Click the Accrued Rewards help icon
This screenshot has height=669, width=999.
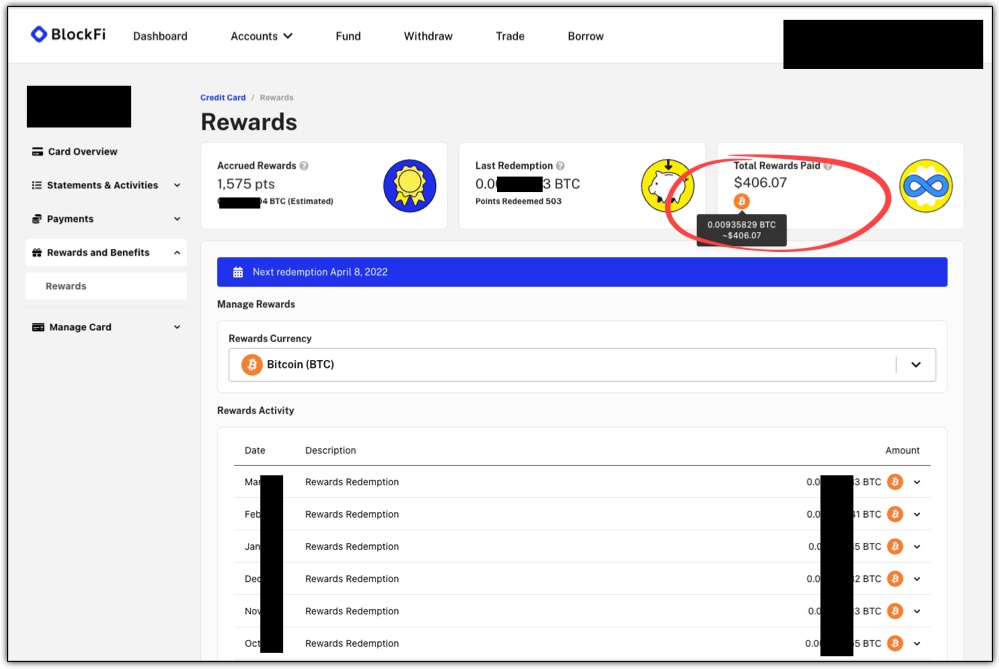(x=304, y=166)
